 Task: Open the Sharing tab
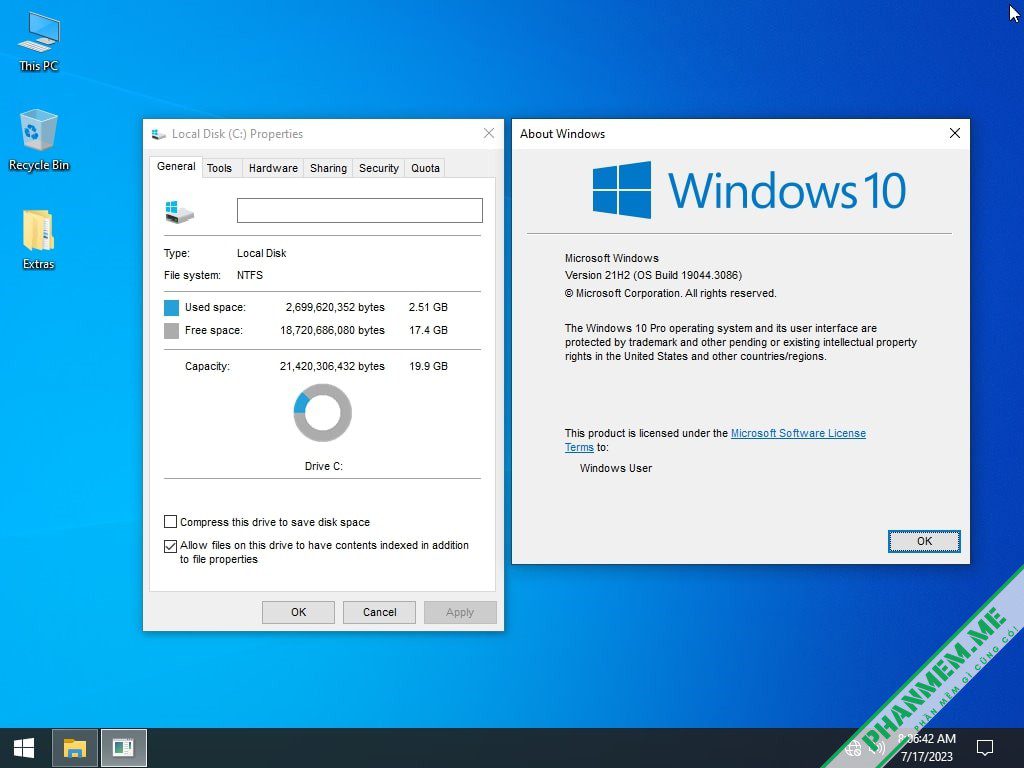[328, 168]
